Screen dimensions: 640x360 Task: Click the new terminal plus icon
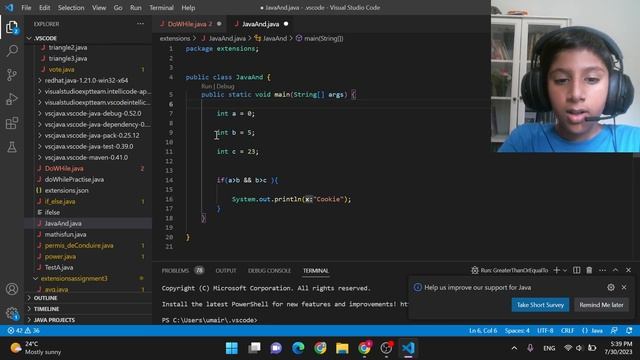click(x=556, y=270)
